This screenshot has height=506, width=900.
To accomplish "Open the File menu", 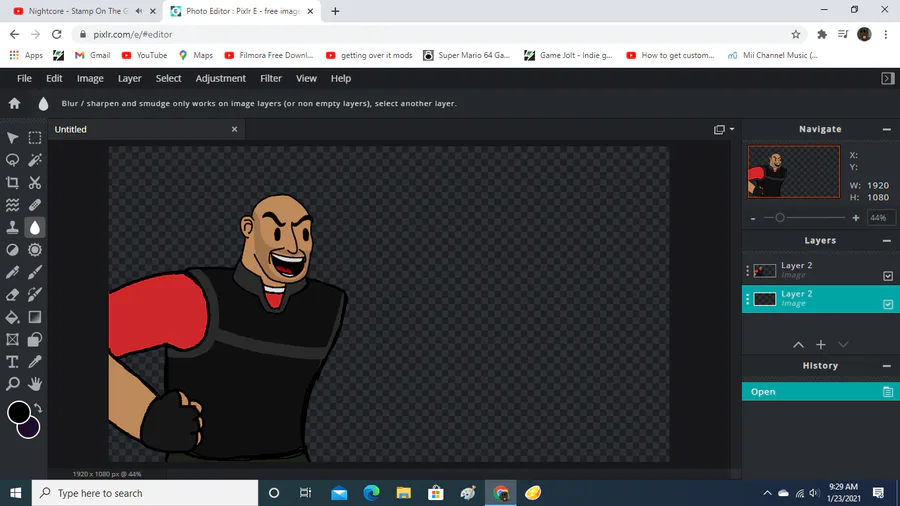I will tap(24, 79).
